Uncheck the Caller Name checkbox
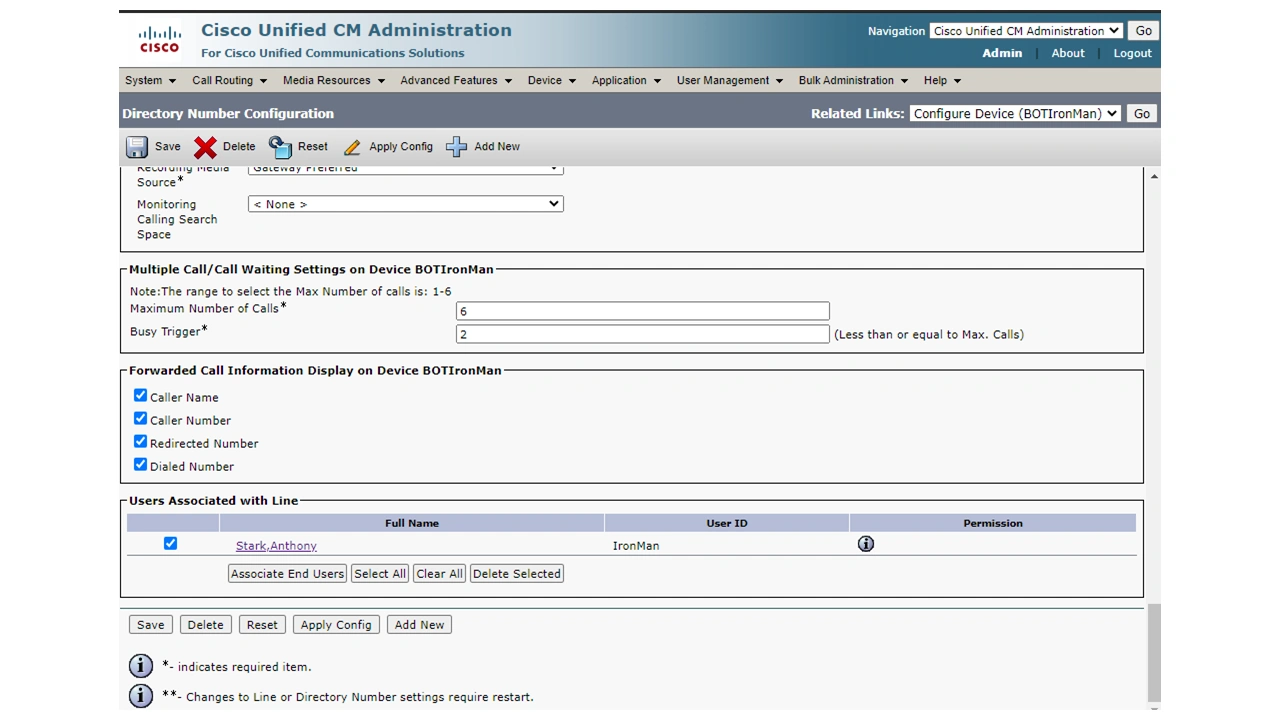The image size is (1280, 720). pyautogui.click(x=141, y=396)
